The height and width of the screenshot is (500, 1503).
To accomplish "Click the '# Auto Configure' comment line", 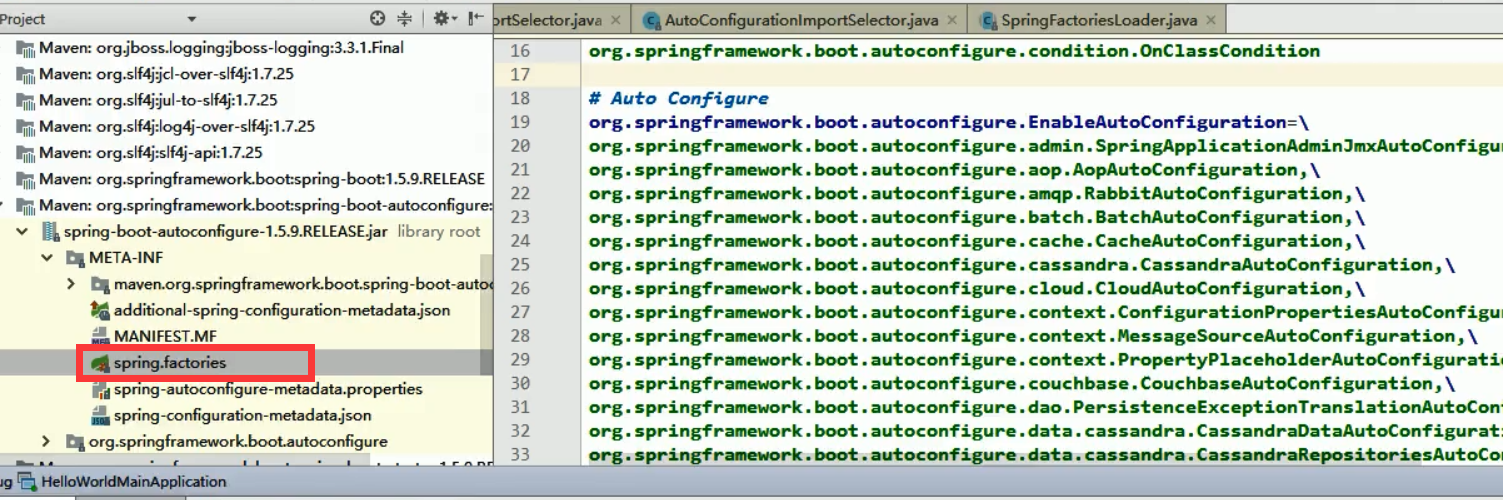I will point(678,98).
